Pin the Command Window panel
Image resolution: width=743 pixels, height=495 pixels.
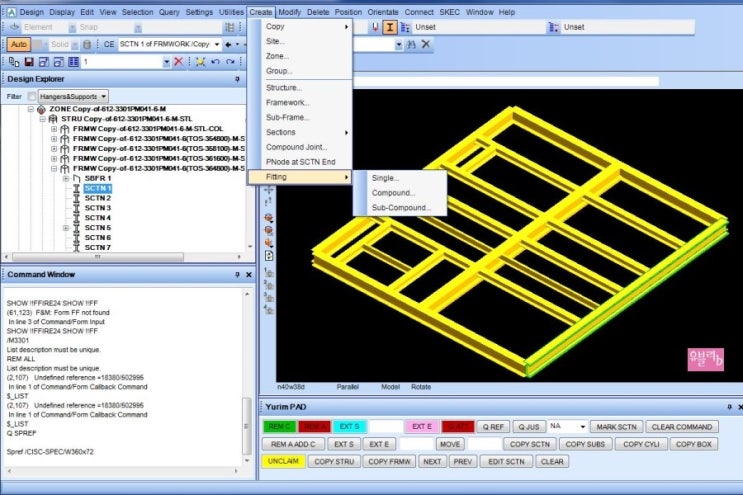pyautogui.click(x=237, y=275)
